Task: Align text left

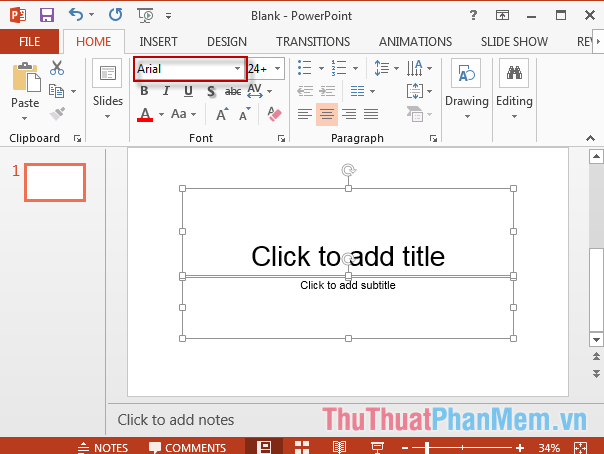Action: point(305,114)
